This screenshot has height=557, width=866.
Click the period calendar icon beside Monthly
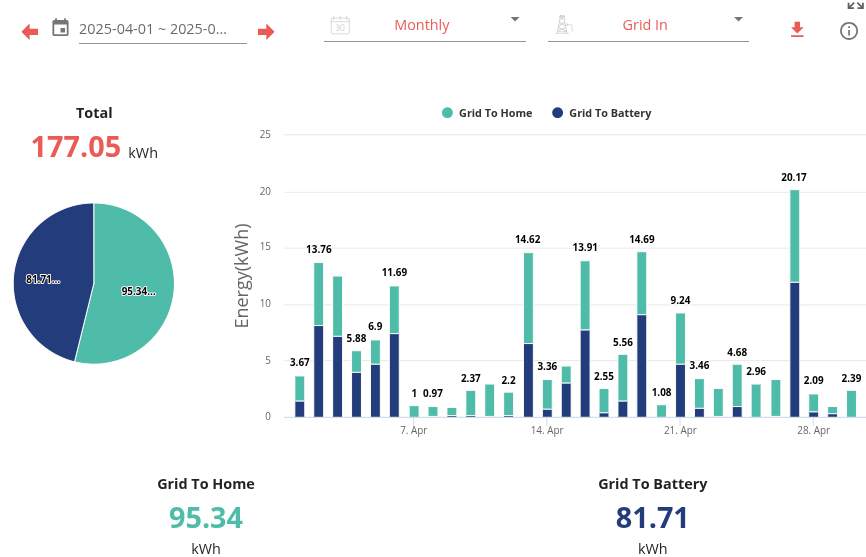[x=340, y=25]
